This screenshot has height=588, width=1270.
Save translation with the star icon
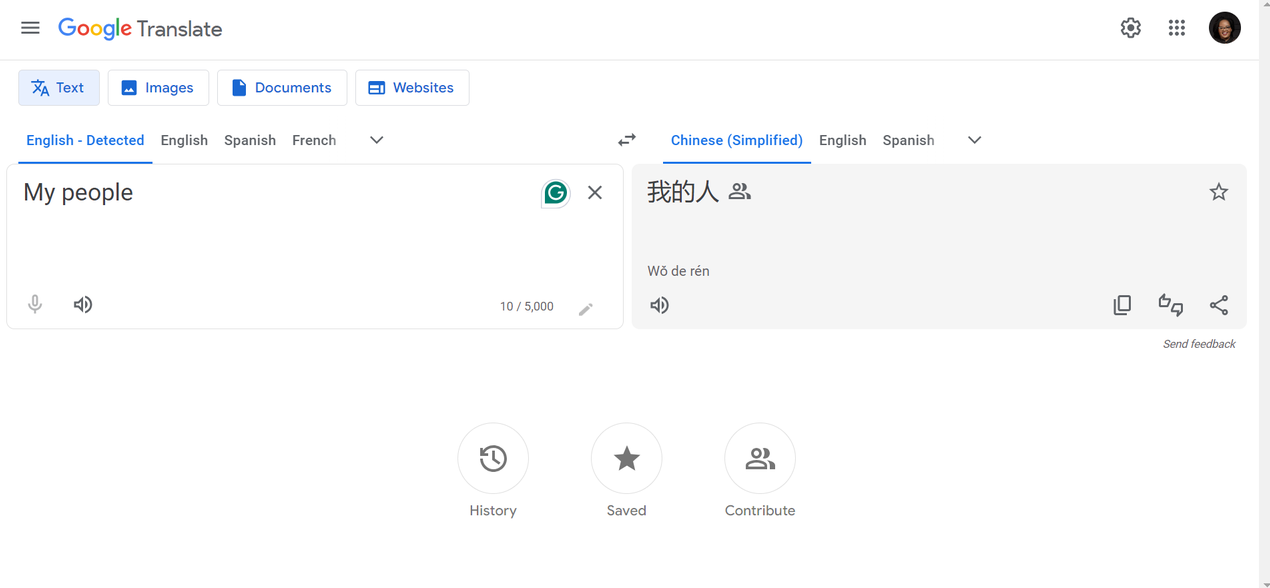coord(1219,192)
